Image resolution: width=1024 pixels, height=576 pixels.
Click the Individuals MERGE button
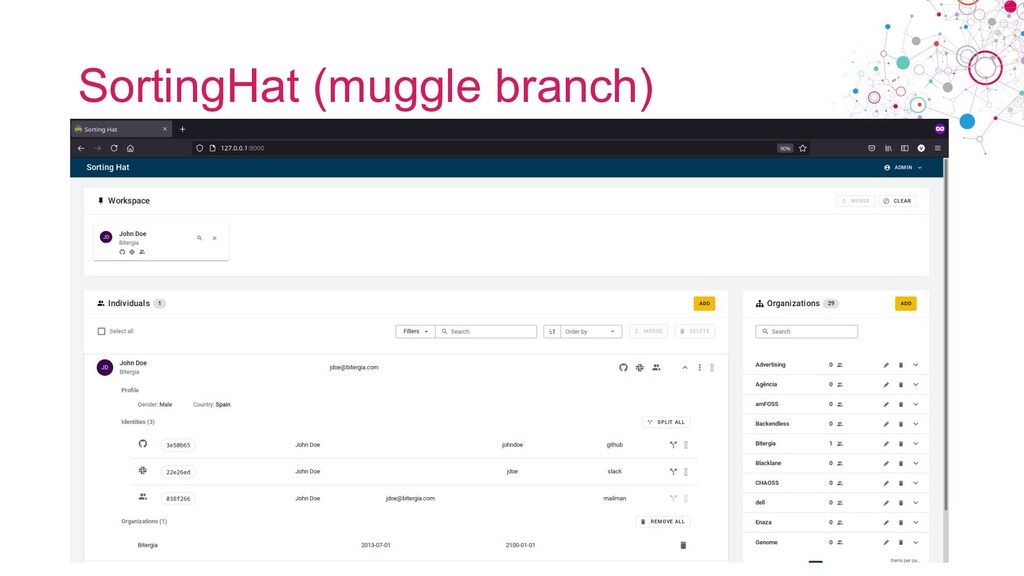pos(648,331)
